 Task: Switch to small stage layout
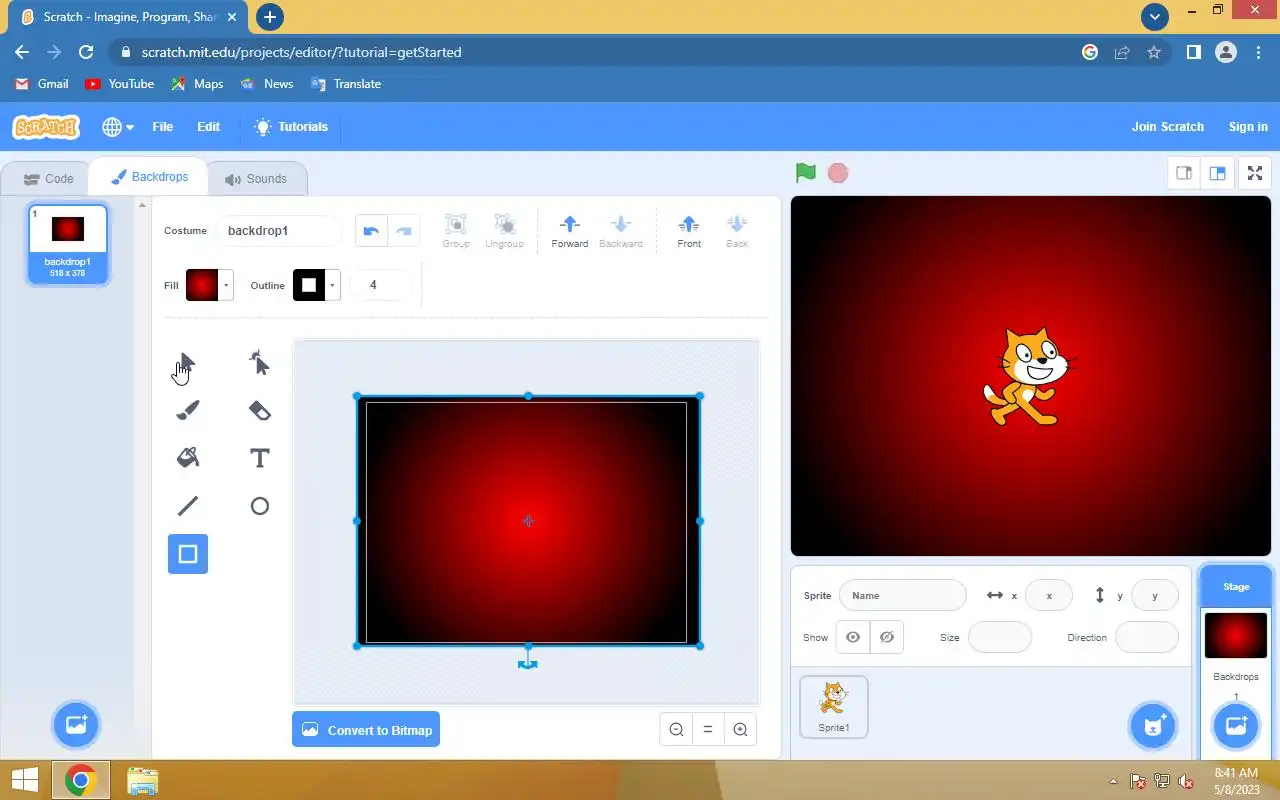1184,173
